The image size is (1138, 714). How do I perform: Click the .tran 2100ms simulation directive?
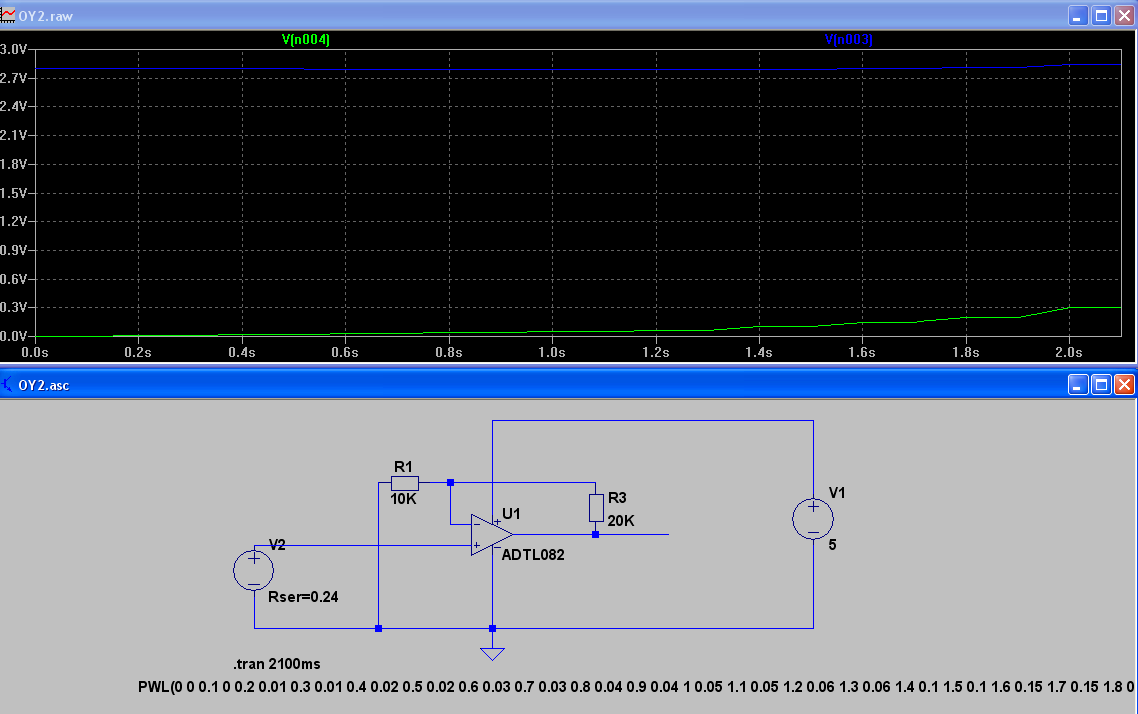click(x=276, y=664)
